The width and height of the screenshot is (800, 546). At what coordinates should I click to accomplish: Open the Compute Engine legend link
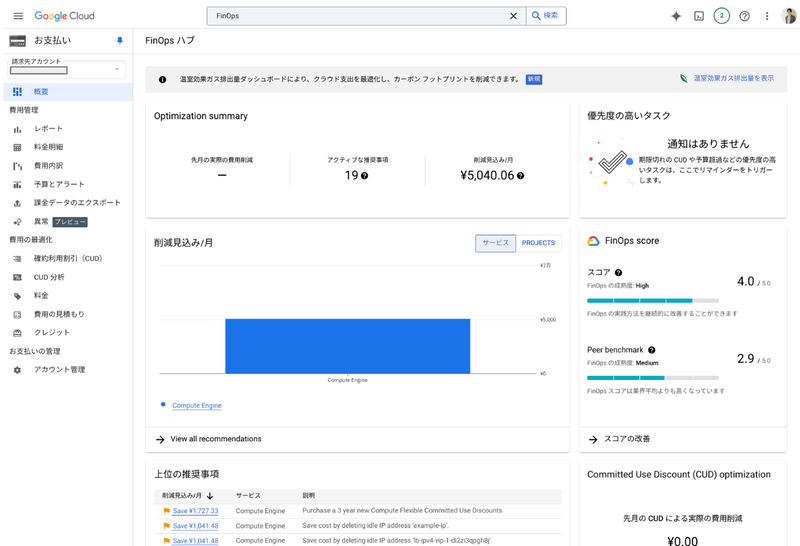(197, 405)
